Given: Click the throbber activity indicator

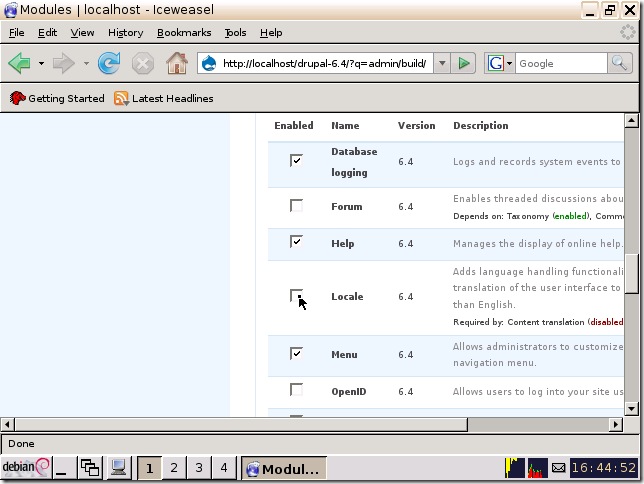Looking at the screenshot, I should pos(628,32).
